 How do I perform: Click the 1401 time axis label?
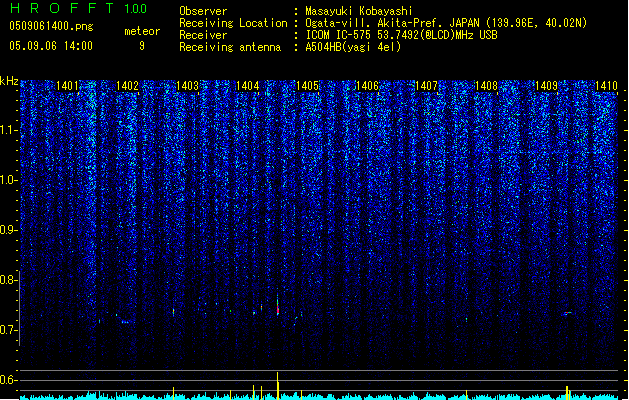[67, 86]
